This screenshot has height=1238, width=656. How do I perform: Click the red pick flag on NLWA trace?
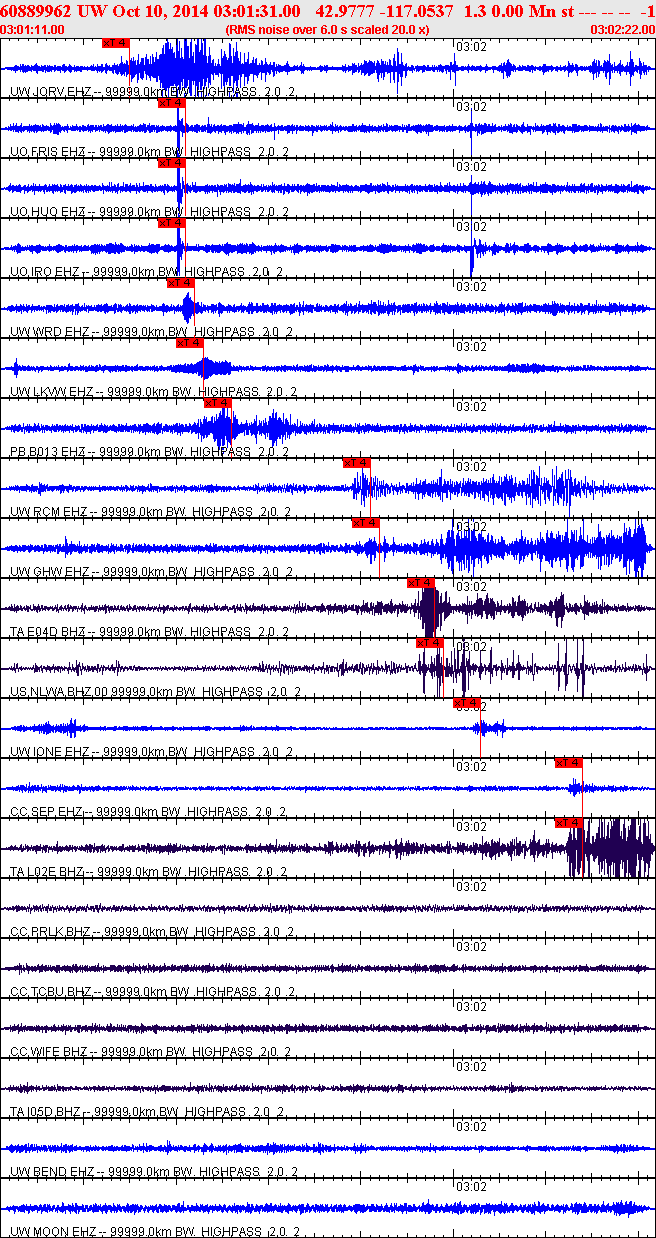coord(429,643)
